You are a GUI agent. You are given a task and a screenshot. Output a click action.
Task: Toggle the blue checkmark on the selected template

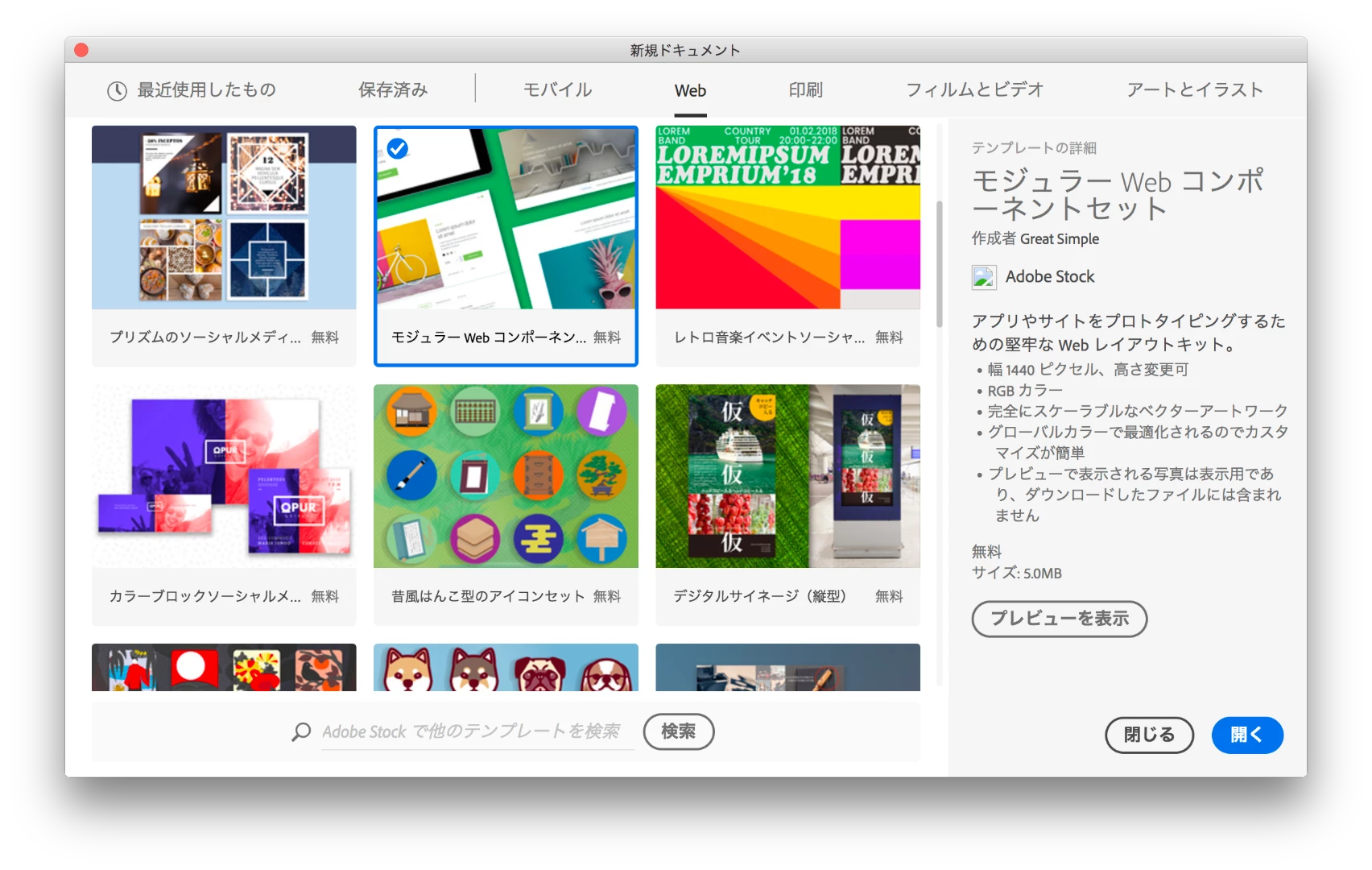click(398, 148)
